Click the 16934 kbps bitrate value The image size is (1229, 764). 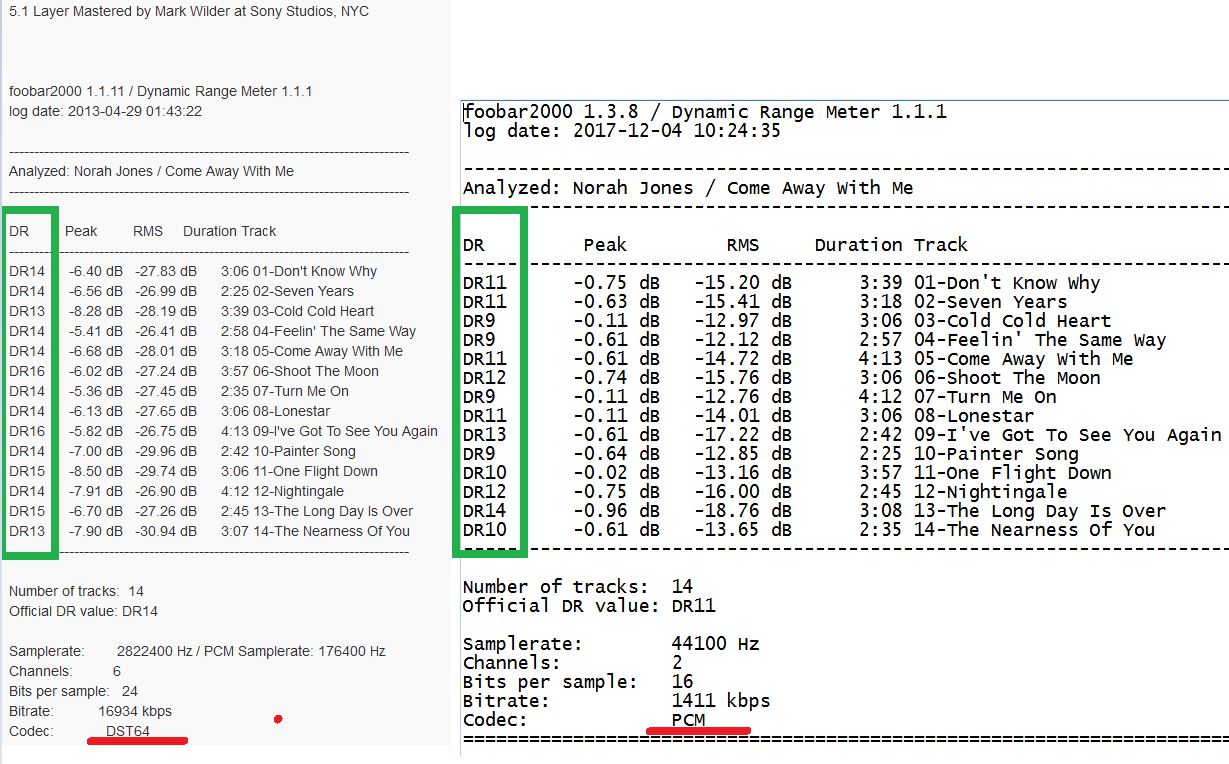pos(135,711)
